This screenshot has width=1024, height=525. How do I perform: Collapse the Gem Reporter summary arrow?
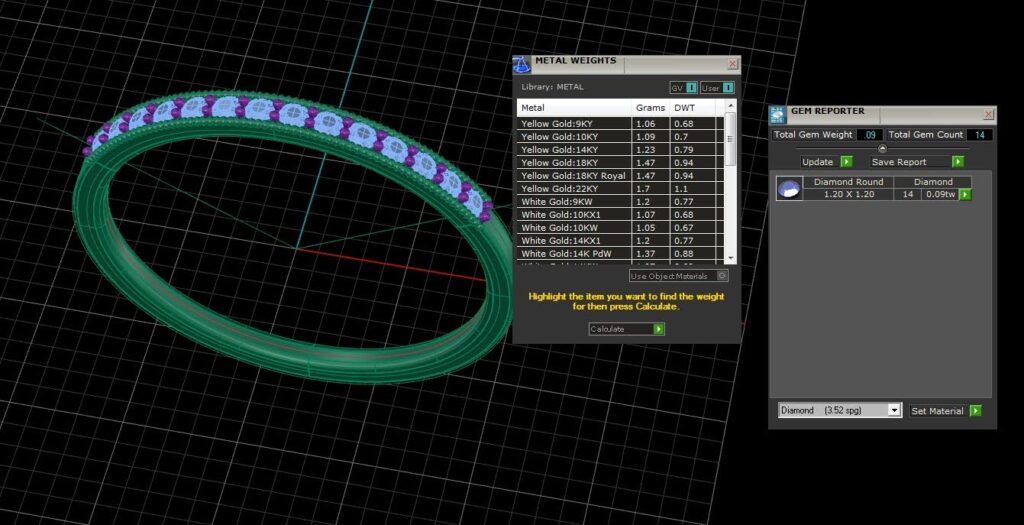(883, 148)
